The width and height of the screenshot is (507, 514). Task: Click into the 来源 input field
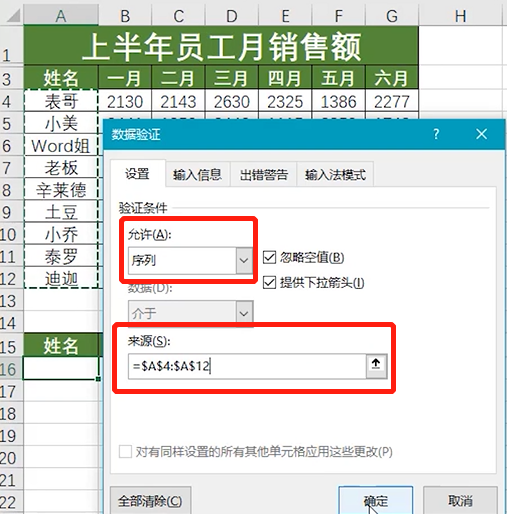coord(247,366)
